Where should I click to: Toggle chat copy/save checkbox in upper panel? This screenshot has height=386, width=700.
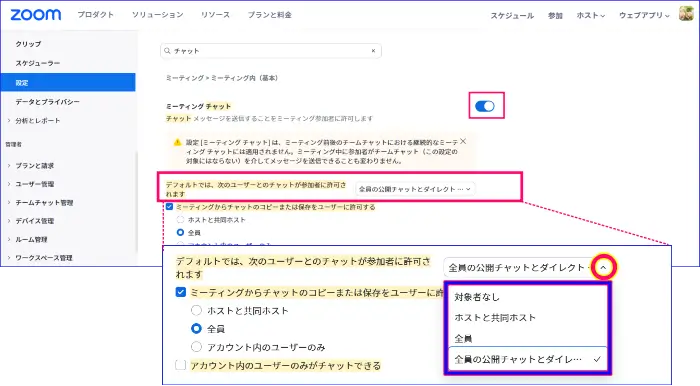tap(169, 207)
